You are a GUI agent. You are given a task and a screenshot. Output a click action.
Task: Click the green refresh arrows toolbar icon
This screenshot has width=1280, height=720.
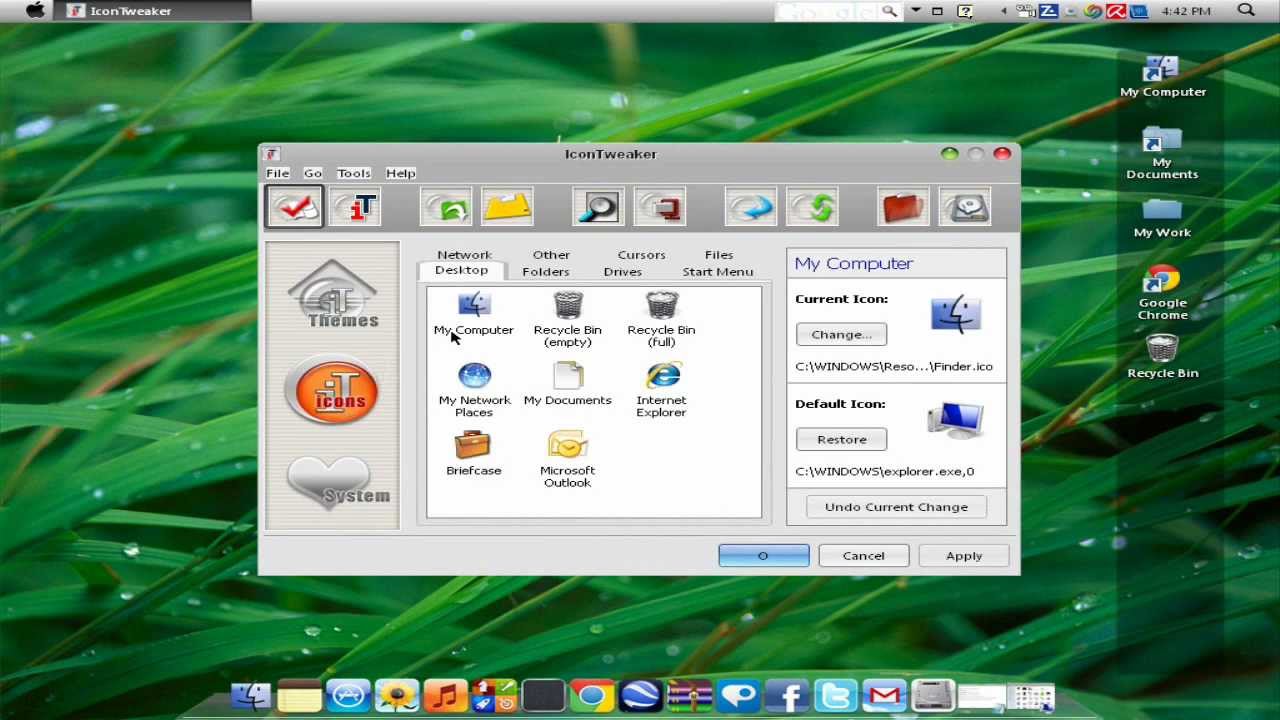(x=812, y=207)
